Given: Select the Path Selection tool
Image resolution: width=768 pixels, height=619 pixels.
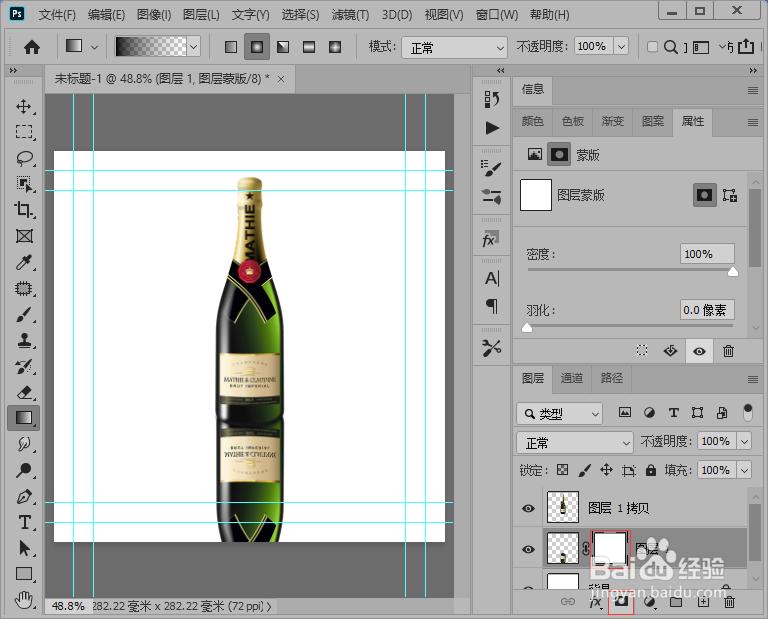Looking at the screenshot, I should [x=24, y=548].
